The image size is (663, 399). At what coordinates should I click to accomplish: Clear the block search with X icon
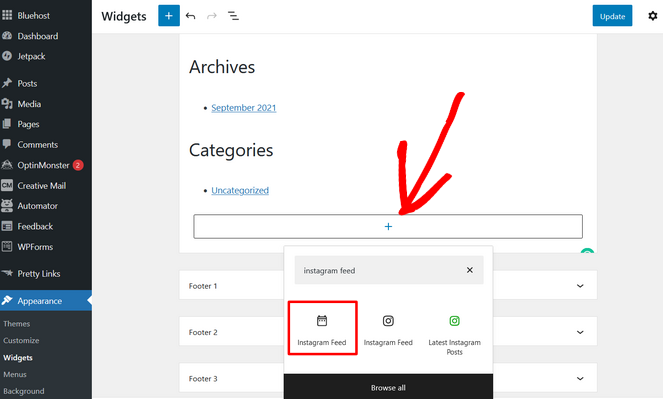pos(469,270)
